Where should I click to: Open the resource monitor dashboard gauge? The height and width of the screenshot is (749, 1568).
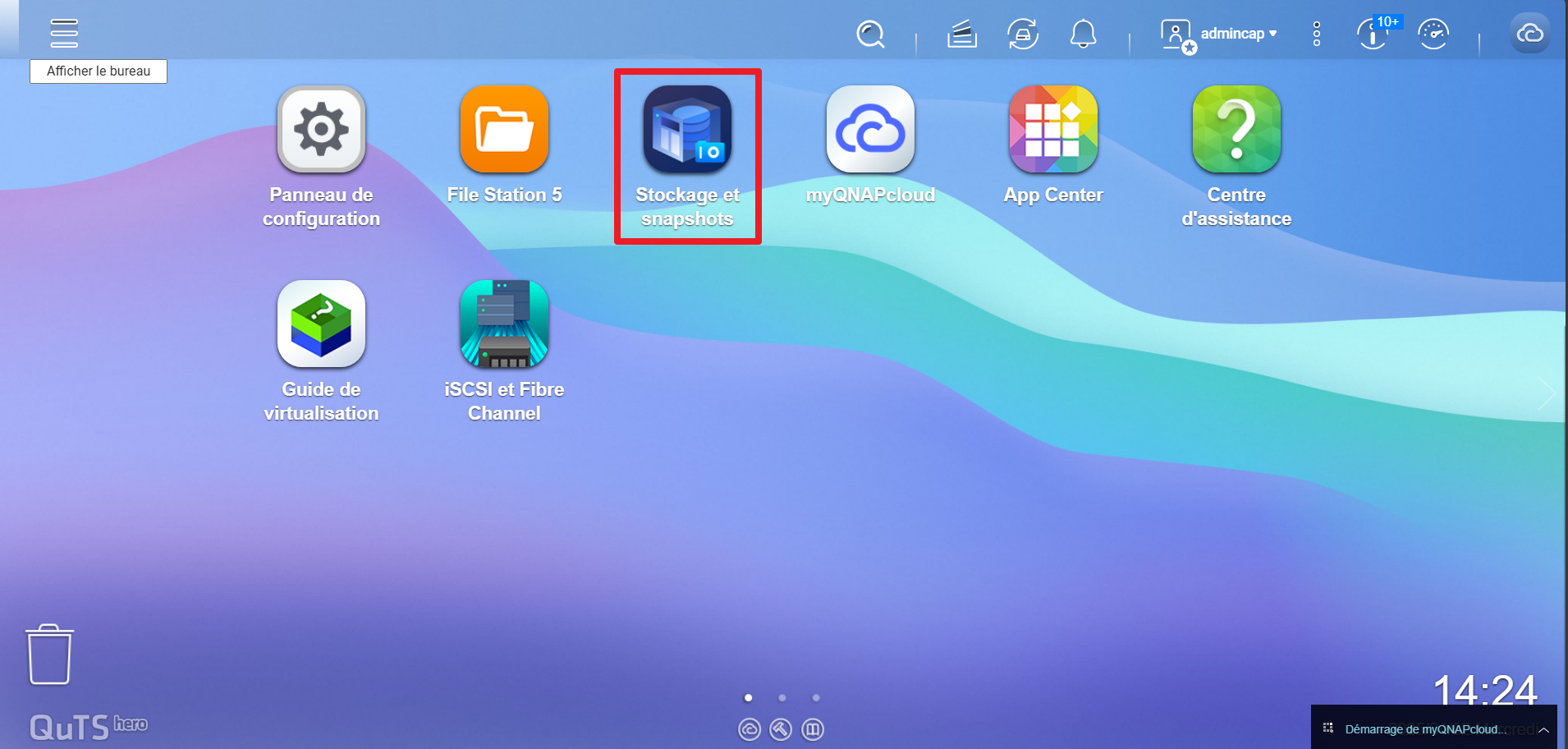pos(1433,34)
